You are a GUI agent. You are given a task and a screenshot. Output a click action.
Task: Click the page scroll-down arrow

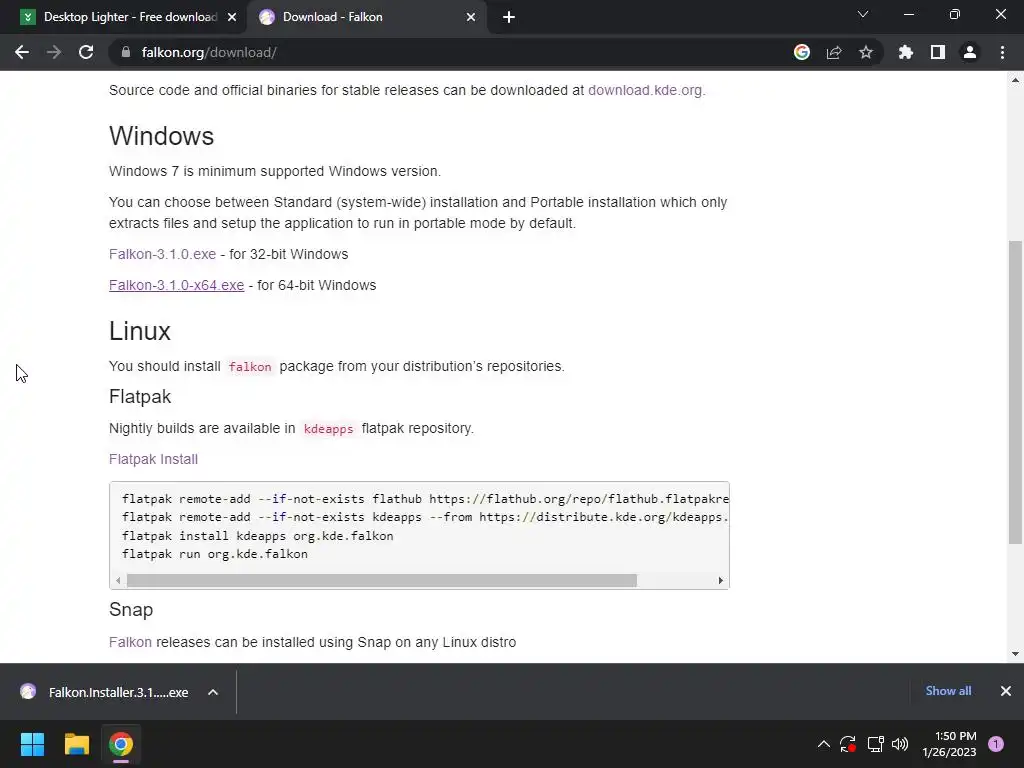(1015, 654)
